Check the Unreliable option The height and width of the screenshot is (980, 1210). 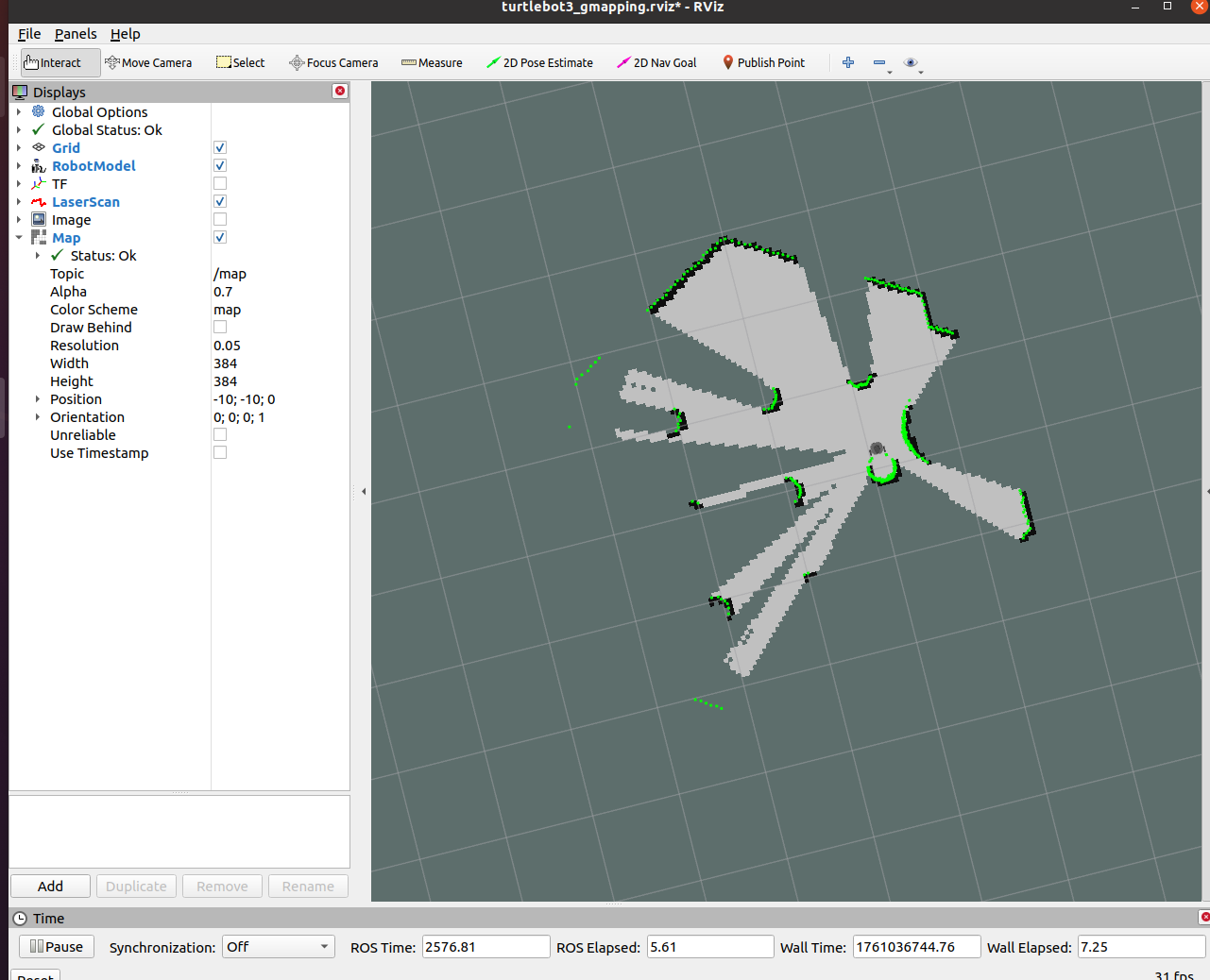coord(220,434)
